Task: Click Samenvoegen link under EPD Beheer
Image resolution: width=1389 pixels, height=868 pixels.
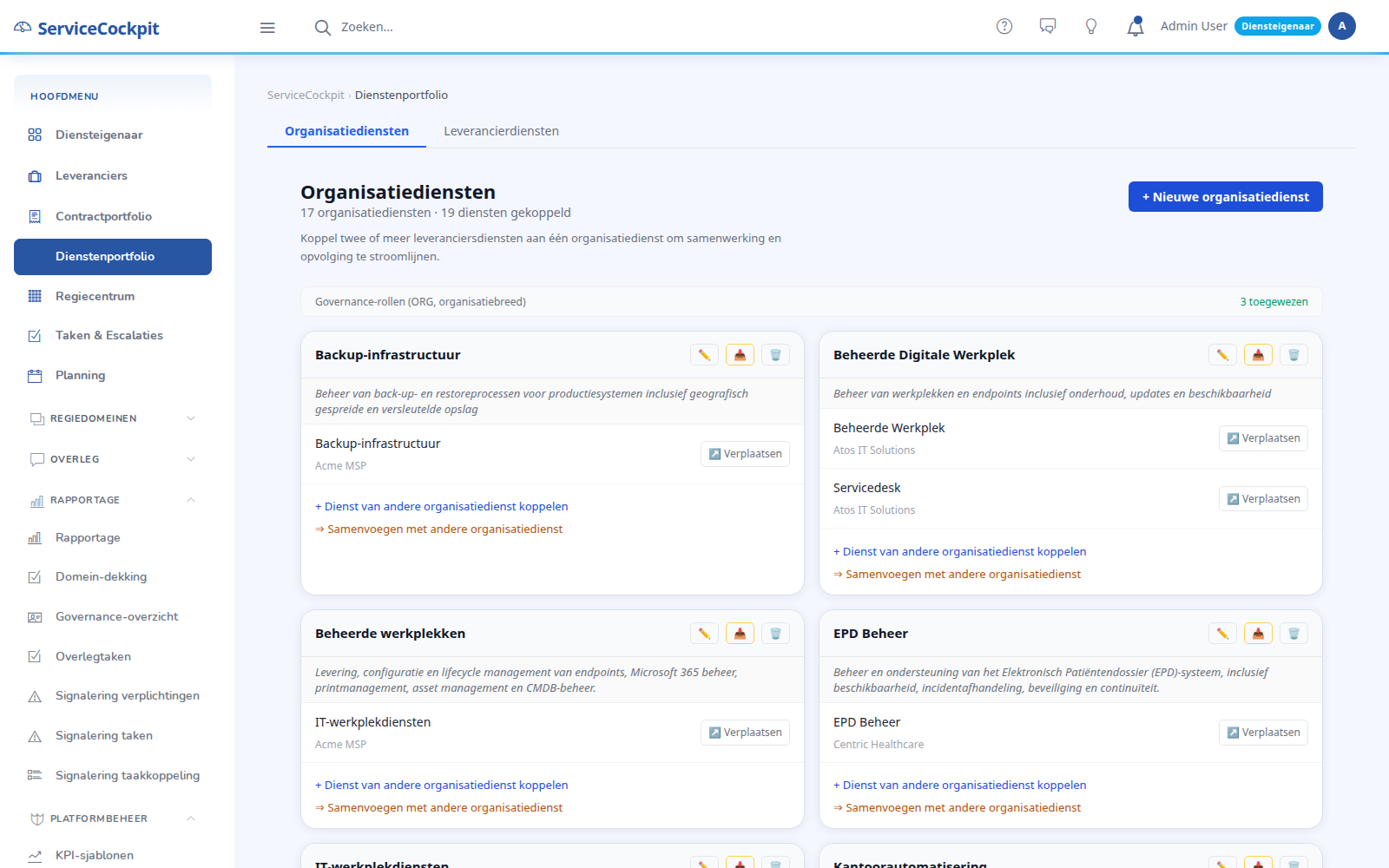Action: click(957, 808)
